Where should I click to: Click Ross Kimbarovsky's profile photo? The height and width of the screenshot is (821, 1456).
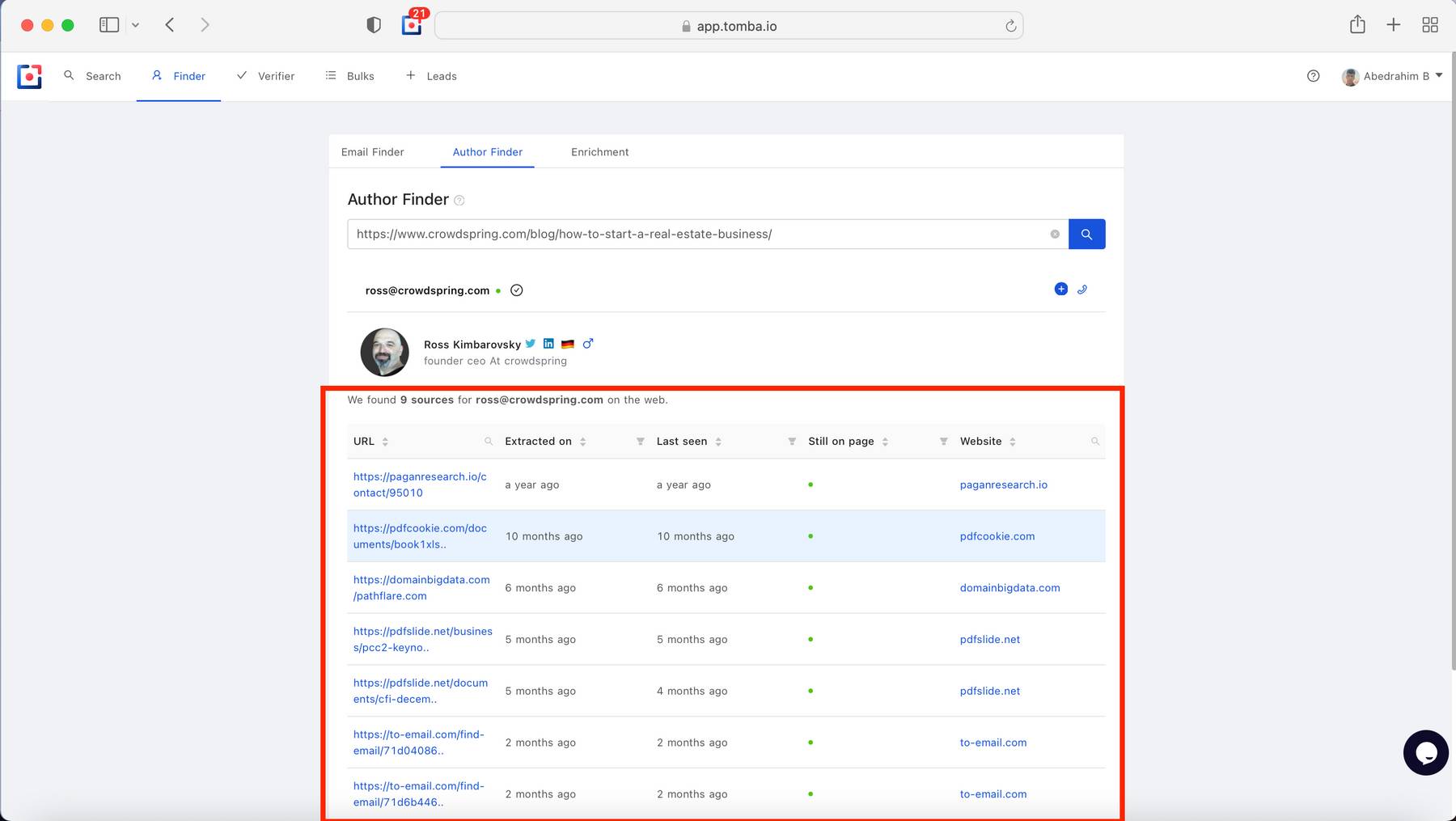point(384,352)
